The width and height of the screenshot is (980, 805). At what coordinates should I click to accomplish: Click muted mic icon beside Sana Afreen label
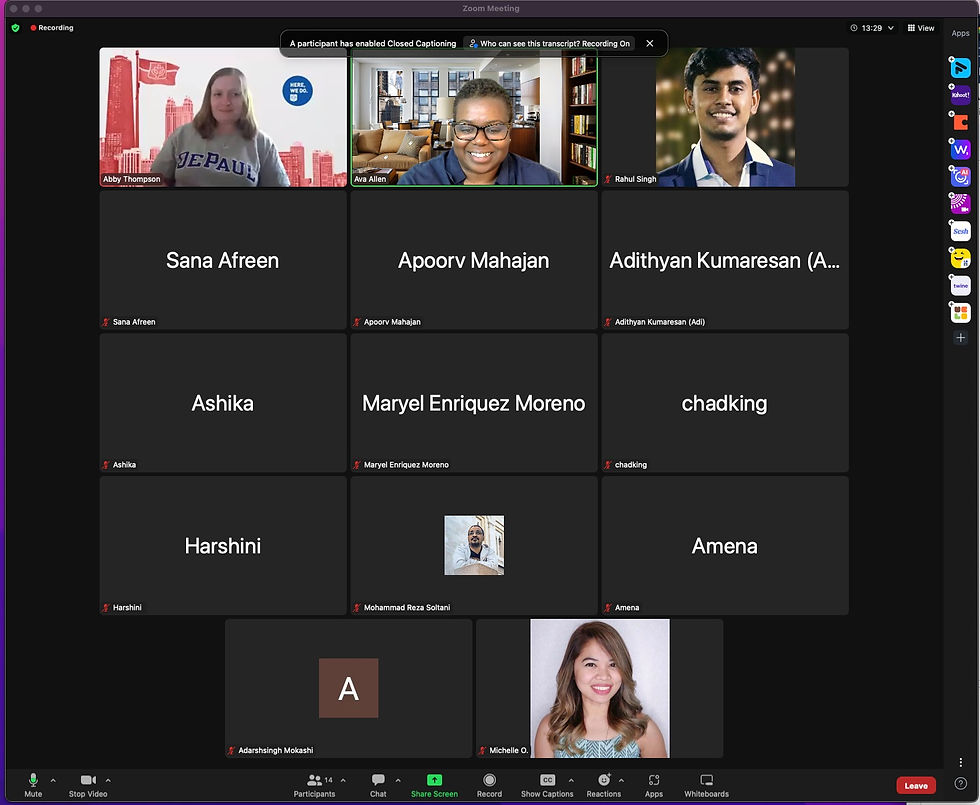pyautogui.click(x=106, y=322)
